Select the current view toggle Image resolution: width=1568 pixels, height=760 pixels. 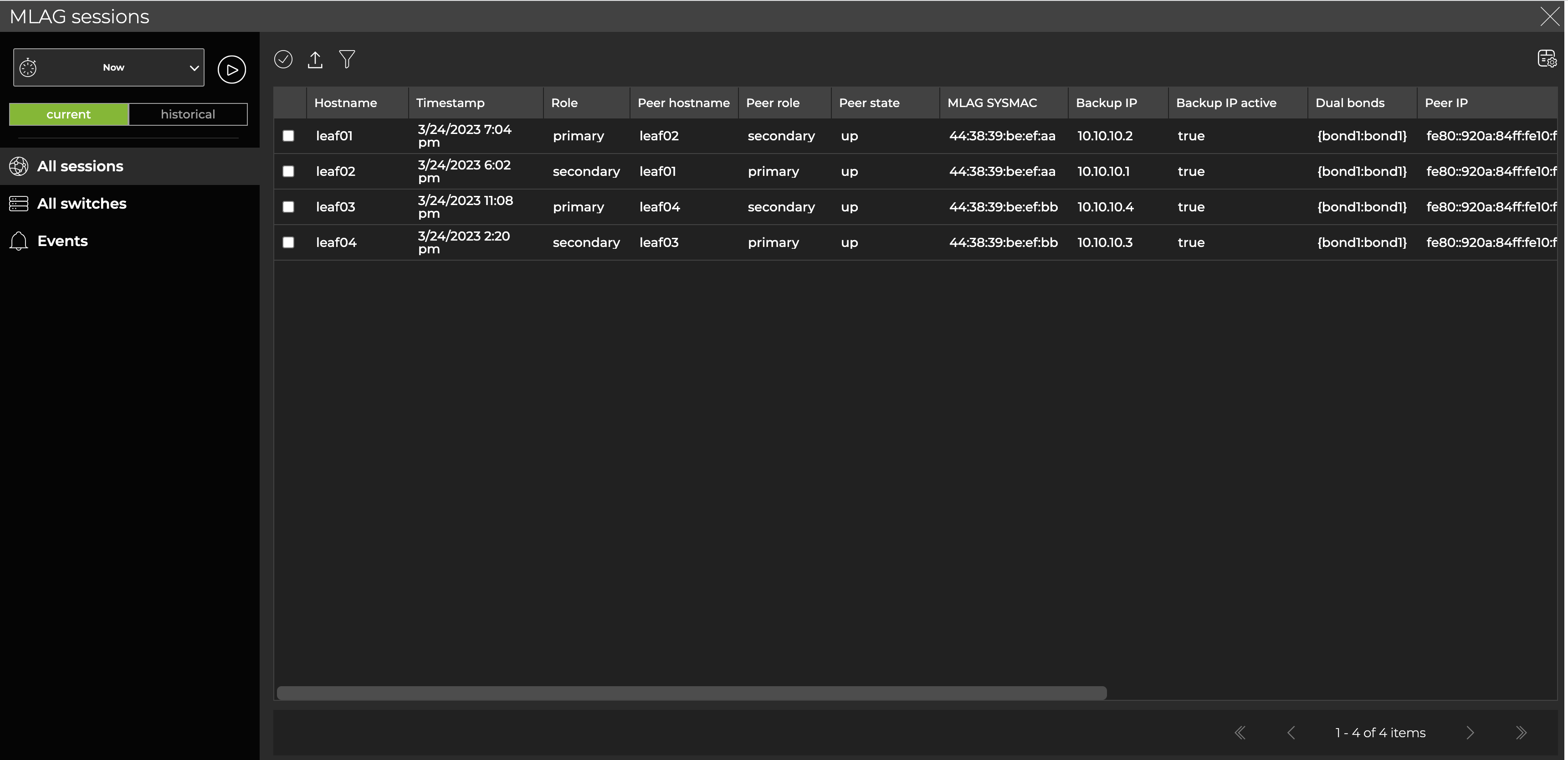pyautogui.click(x=69, y=114)
